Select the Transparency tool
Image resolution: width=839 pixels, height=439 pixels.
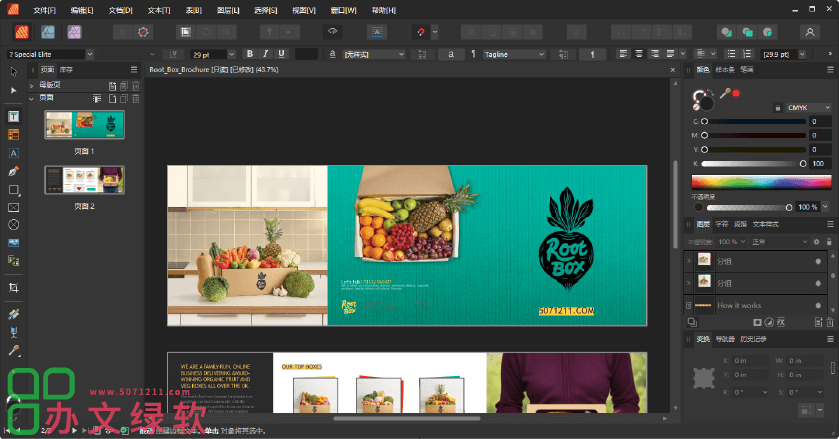tap(14, 332)
